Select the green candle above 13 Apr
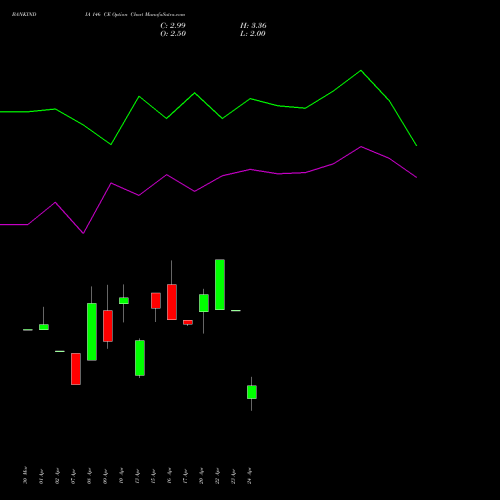The image size is (500, 500). pos(140,358)
